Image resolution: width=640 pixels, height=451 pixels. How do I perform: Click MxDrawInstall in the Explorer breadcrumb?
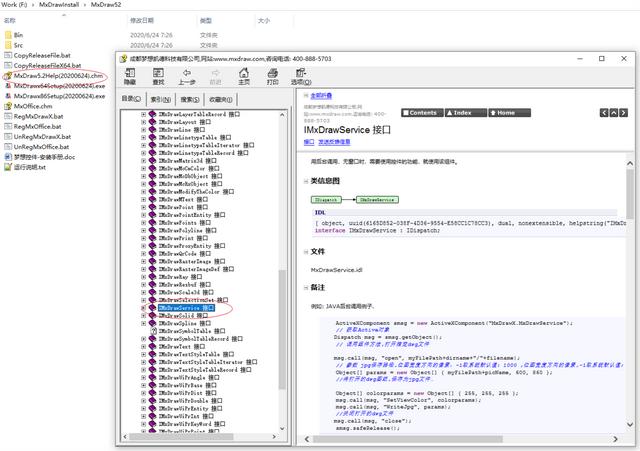(59, 4)
